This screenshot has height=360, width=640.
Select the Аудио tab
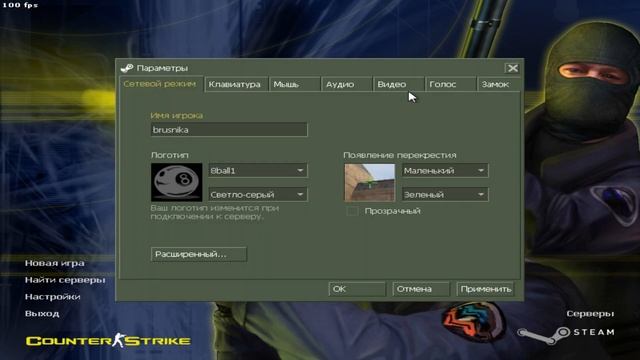tap(347, 84)
